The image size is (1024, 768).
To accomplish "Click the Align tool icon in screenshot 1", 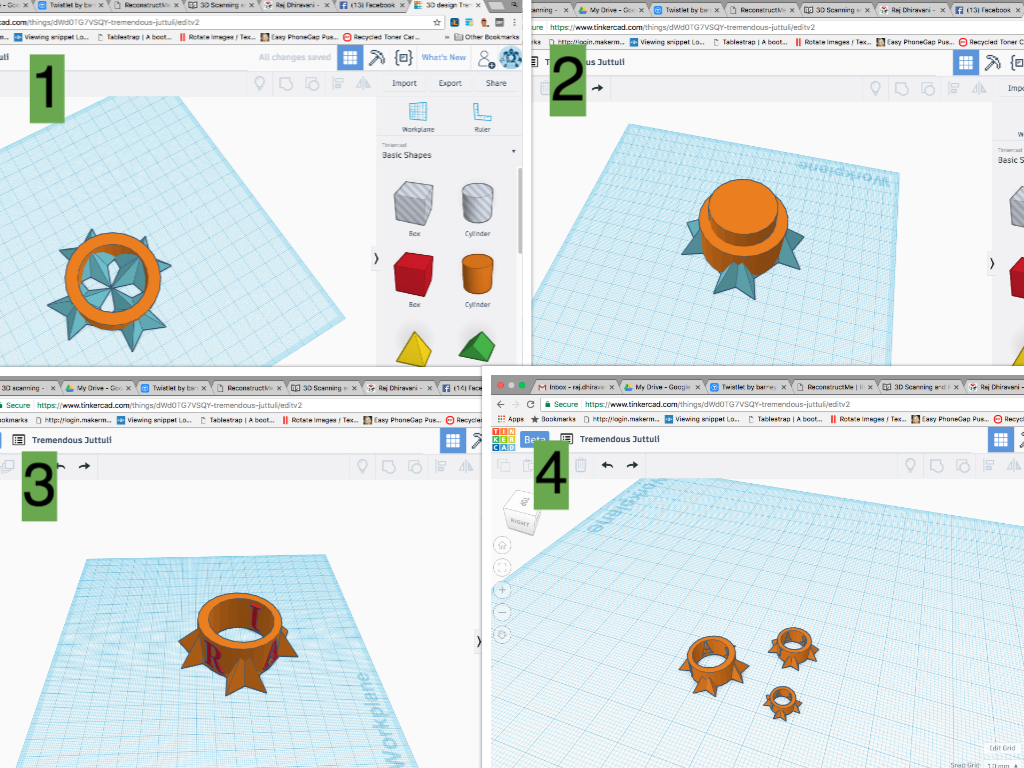I will click(338, 84).
